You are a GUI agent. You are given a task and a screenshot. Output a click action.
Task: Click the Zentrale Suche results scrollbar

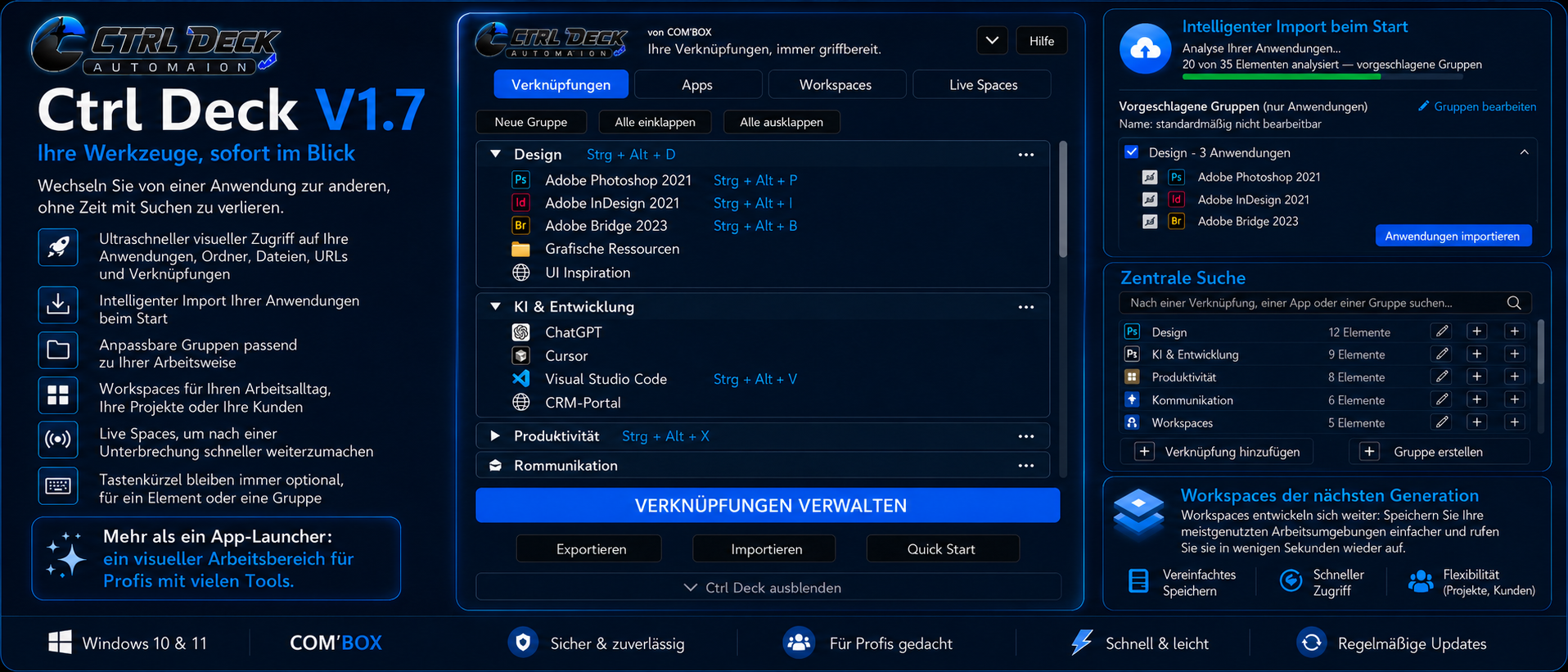[x=1541, y=352]
